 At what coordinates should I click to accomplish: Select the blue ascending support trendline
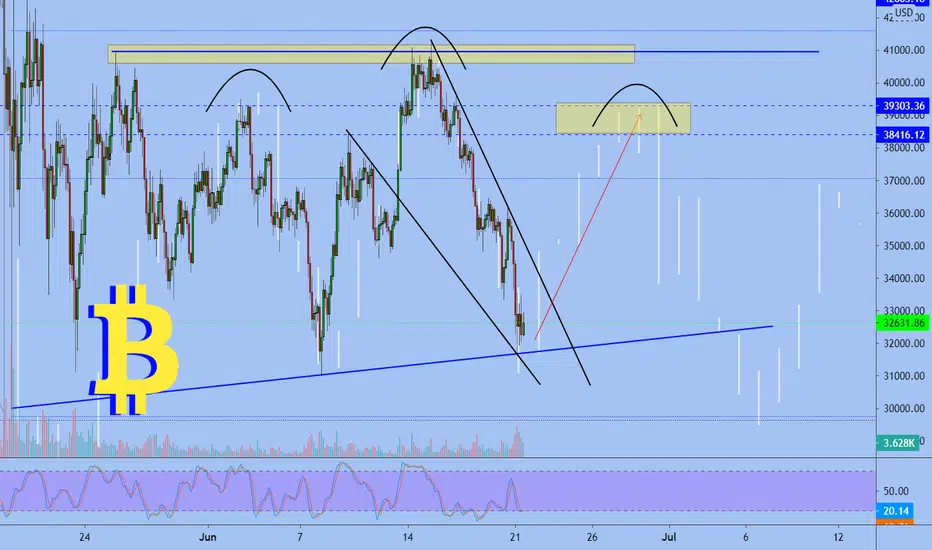pos(392,367)
